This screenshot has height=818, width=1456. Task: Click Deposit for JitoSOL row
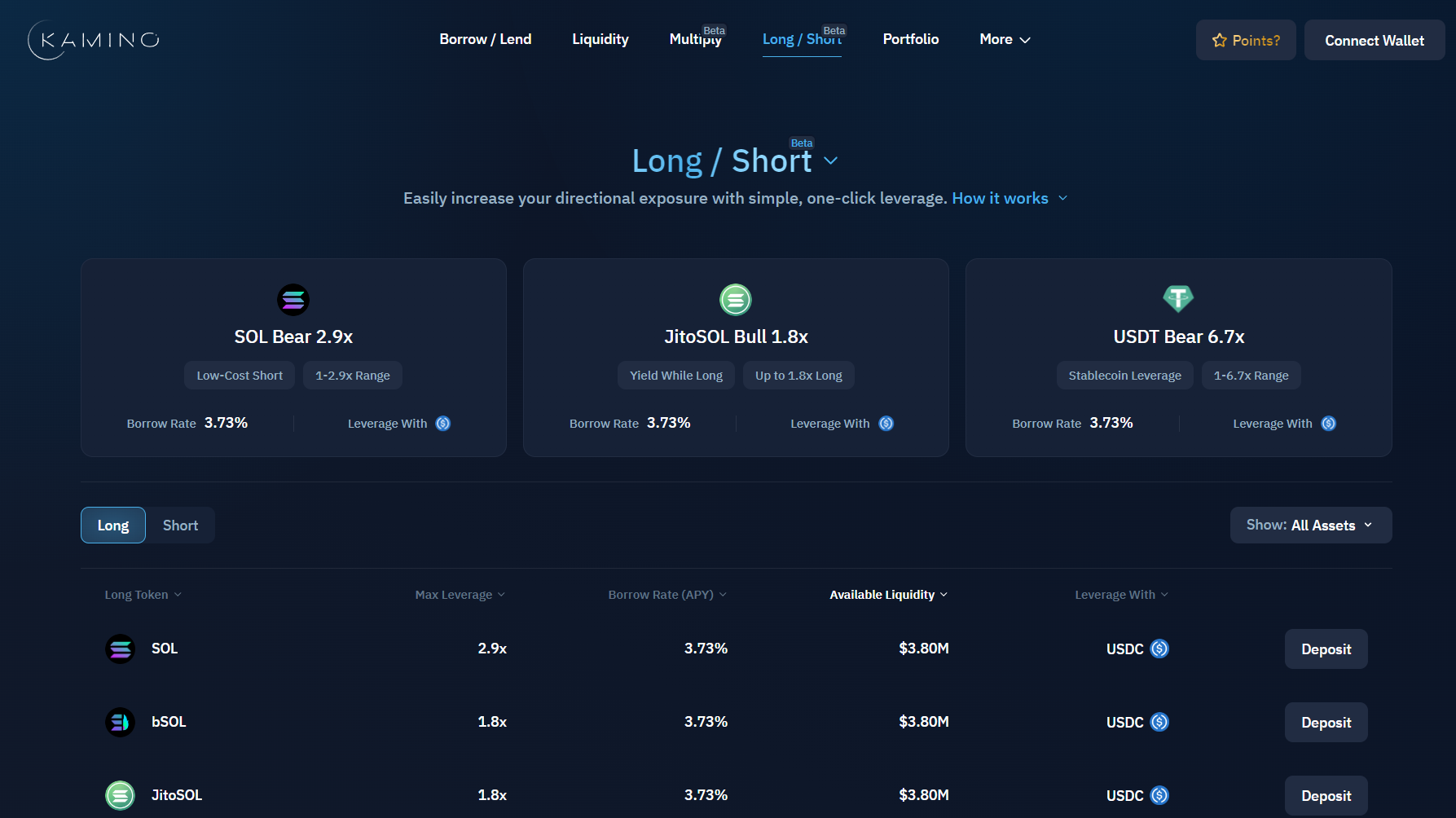point(1326,796)
